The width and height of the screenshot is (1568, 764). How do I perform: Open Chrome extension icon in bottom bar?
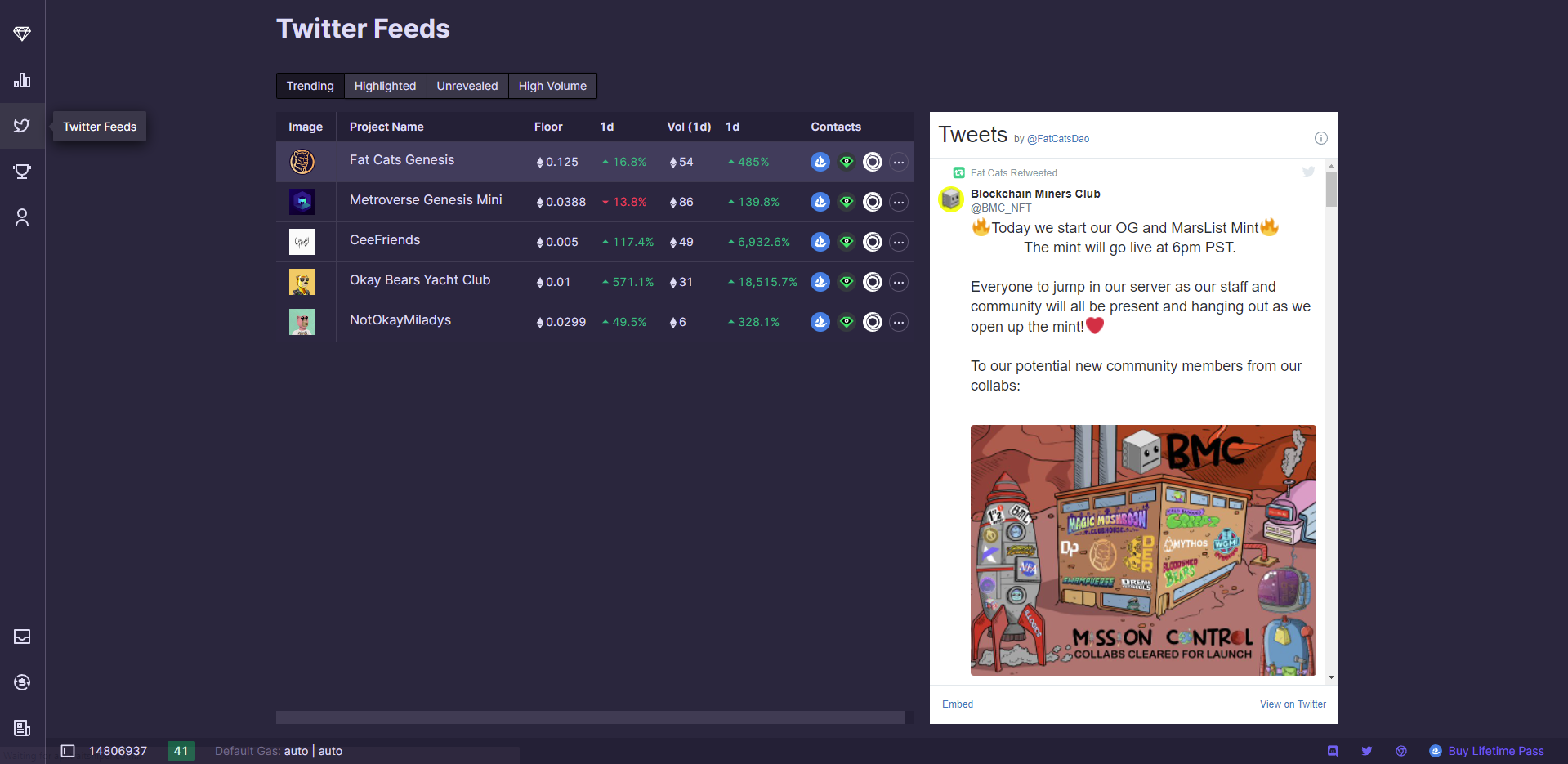1401,751
